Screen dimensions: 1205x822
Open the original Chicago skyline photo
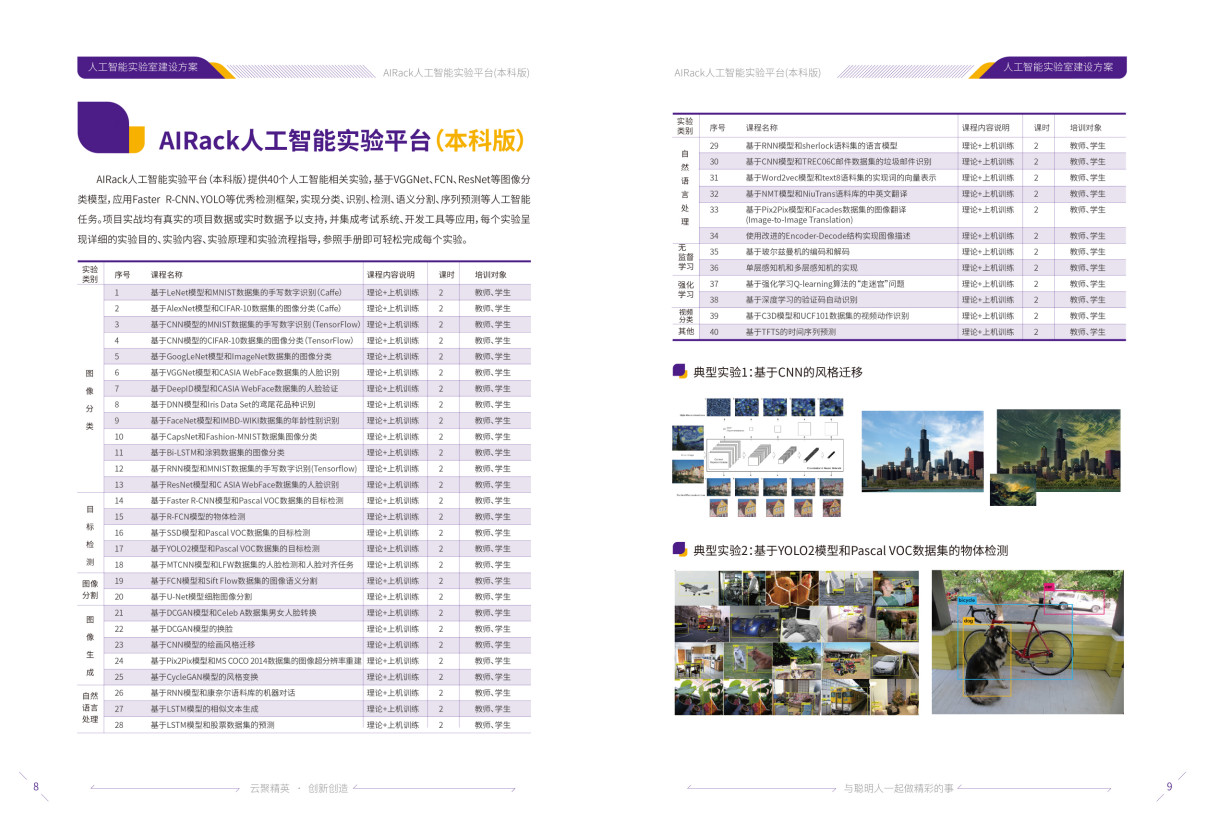click(922, 451)
